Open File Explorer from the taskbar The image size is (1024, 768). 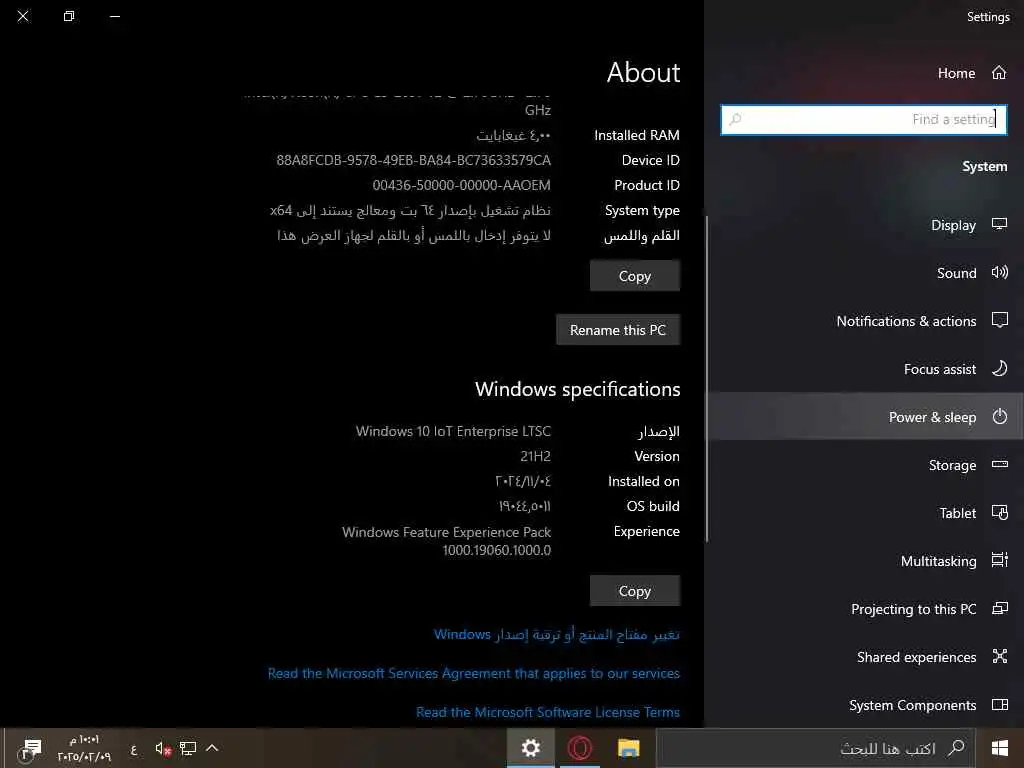628,748
